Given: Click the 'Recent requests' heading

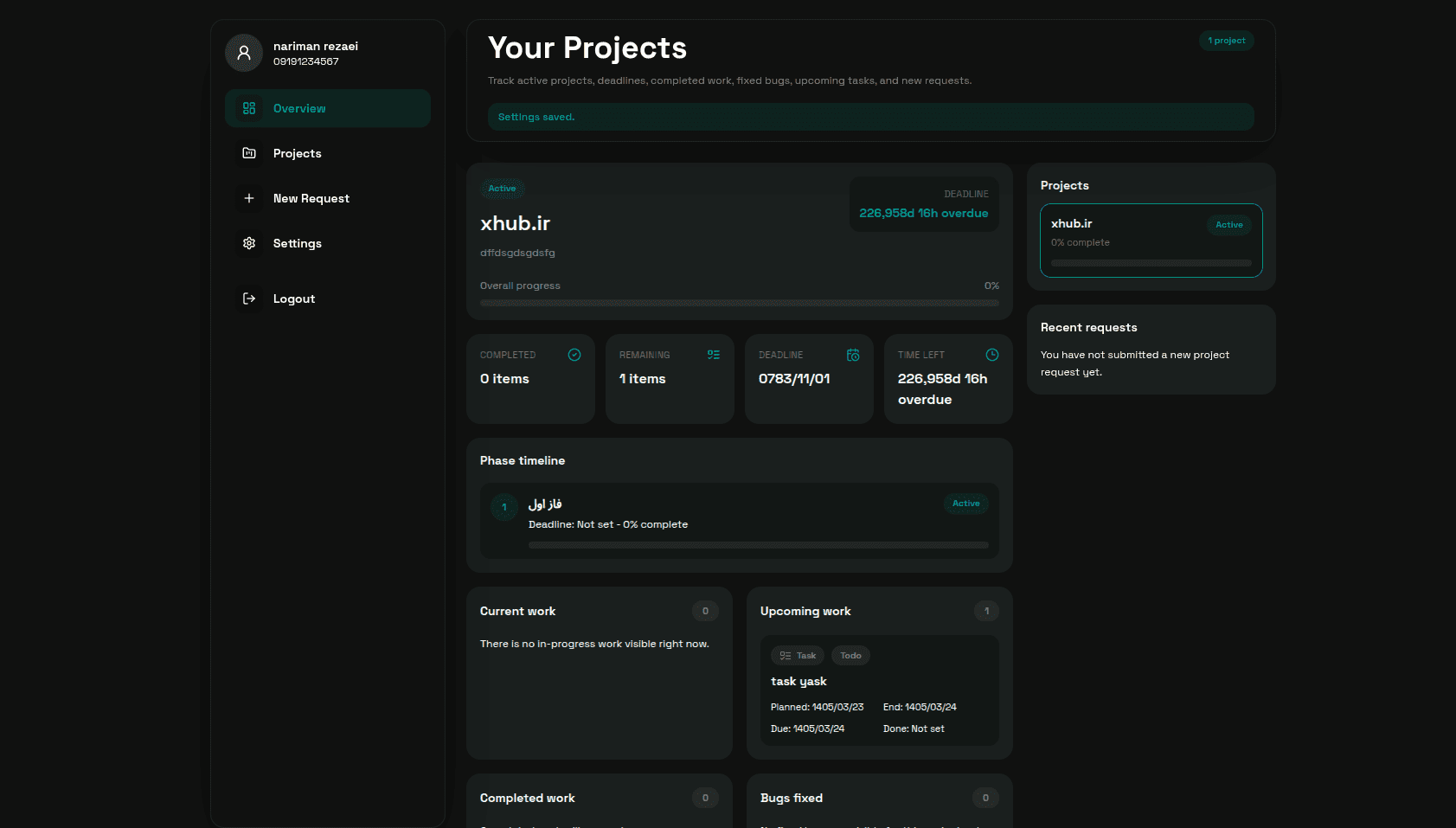Looking at the screenshot, I should pos(1089,327).
